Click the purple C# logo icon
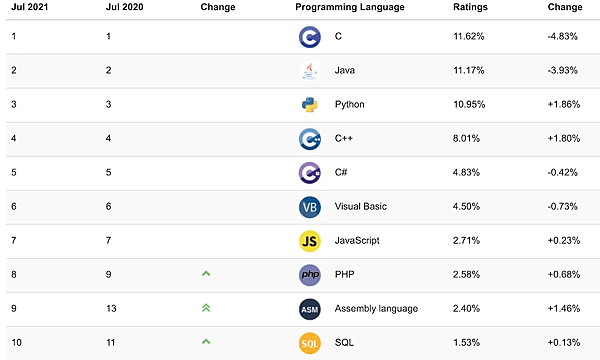 [x=310, y=173]
